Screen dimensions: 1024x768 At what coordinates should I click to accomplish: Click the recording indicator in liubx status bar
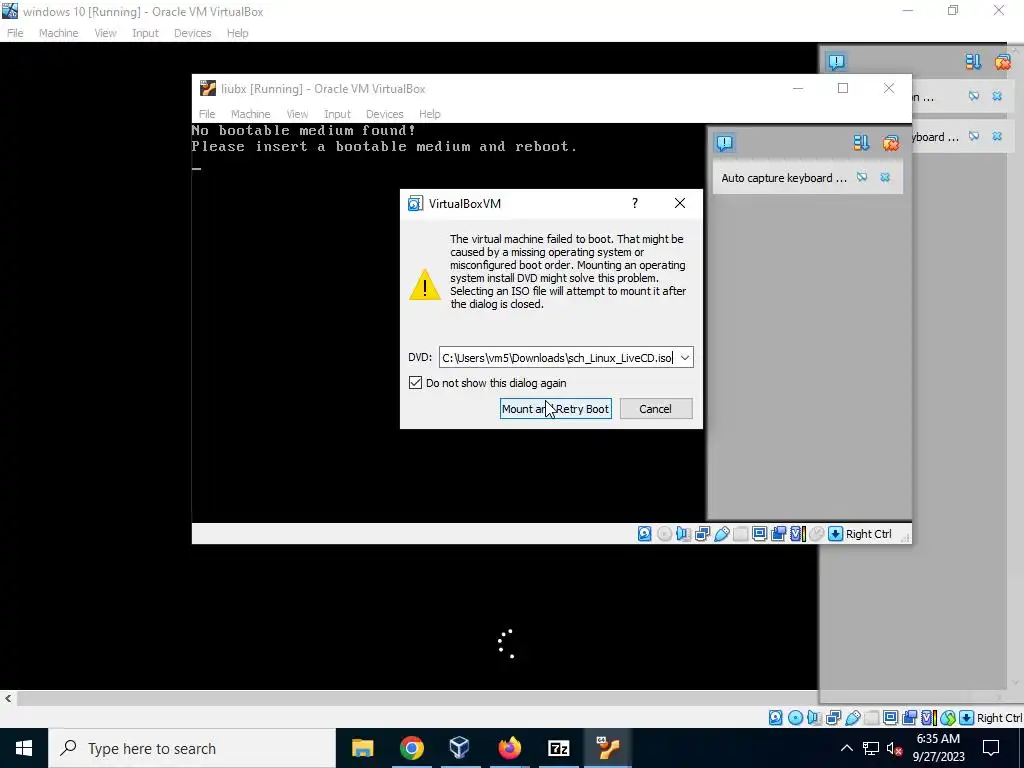[778, 534]
